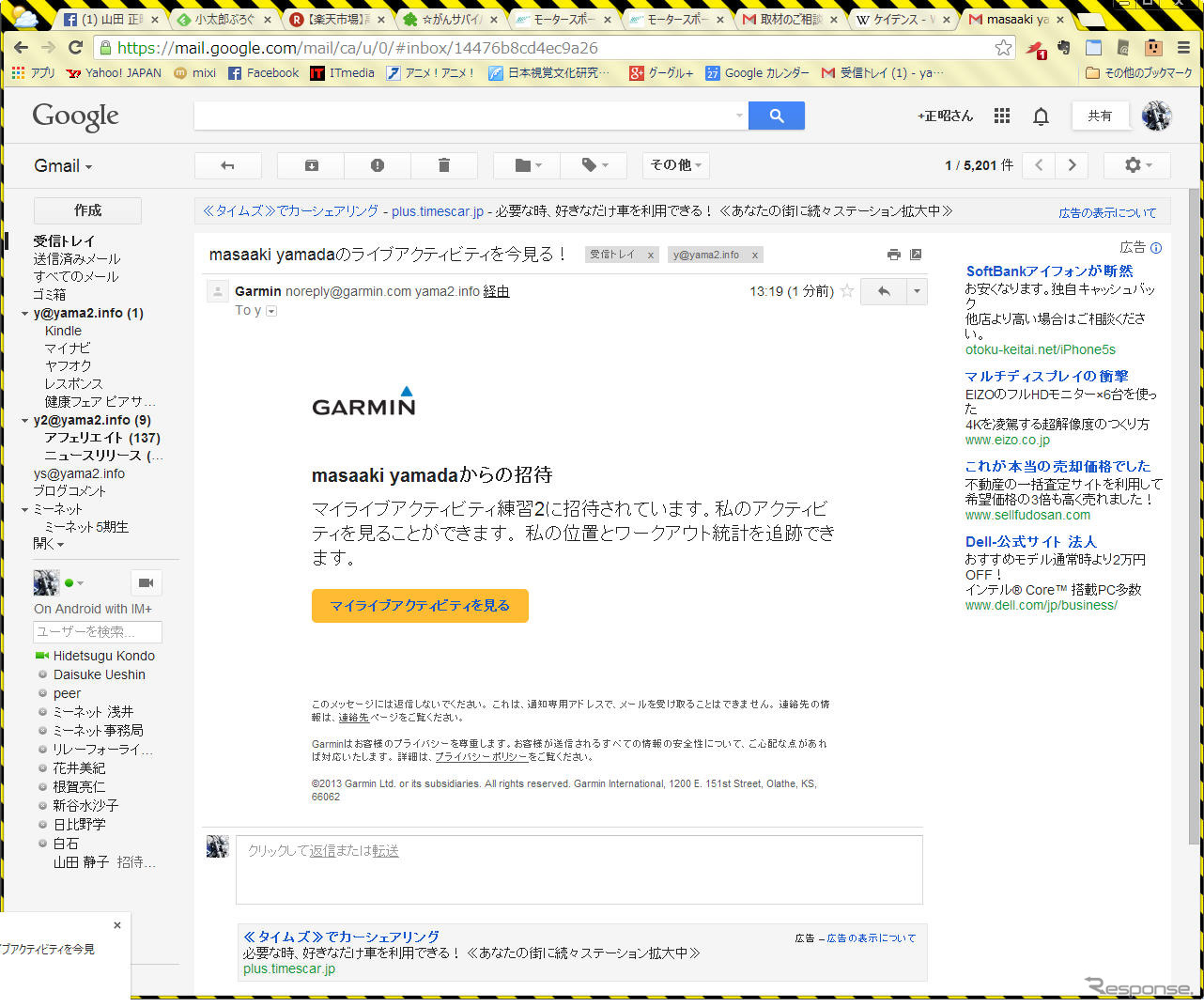Collapse the ミーネット label tree
This screenshot has width=1204, height=1007.
24,510
